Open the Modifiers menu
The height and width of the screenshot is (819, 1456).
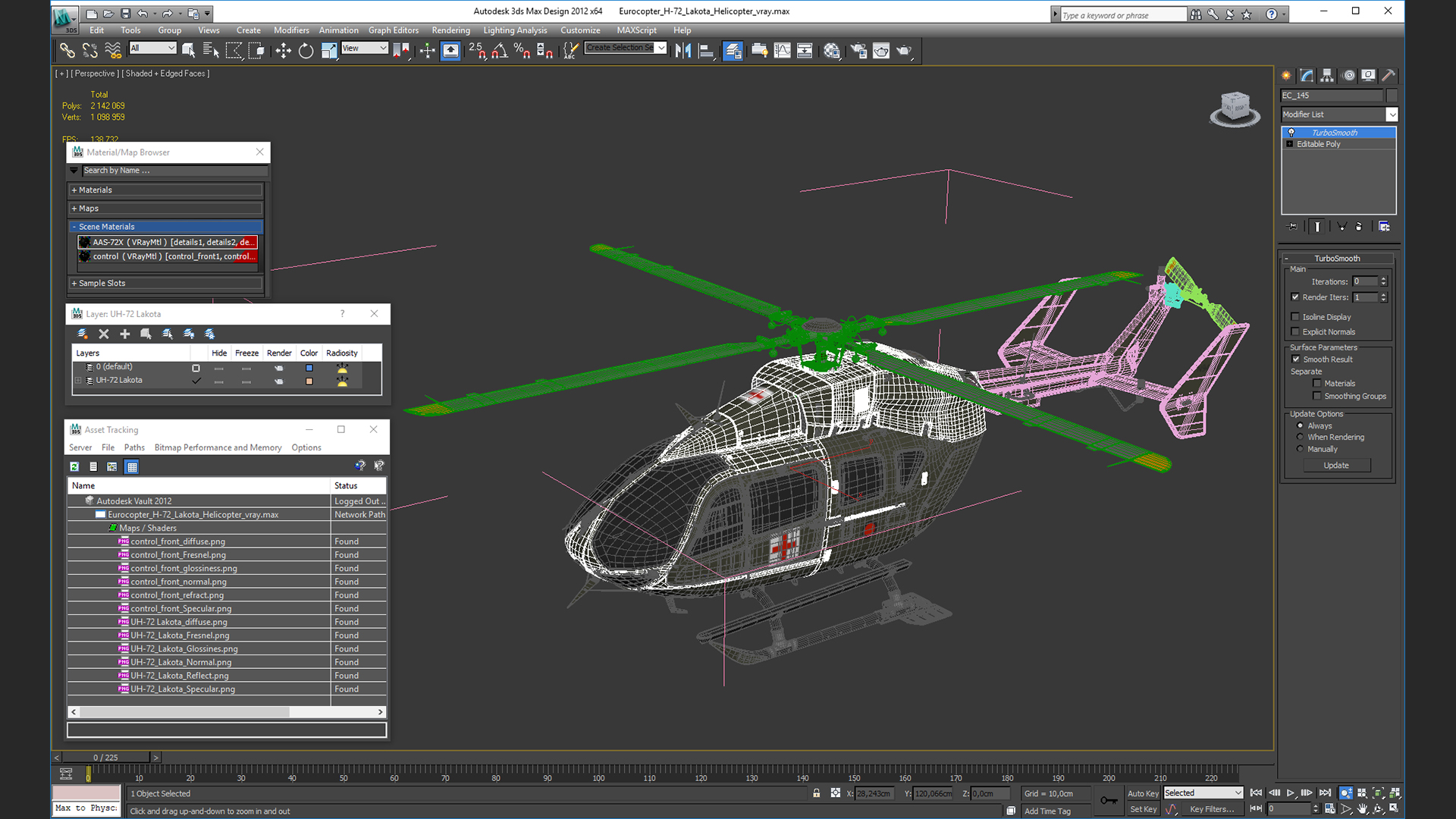(x=291, y=30)
